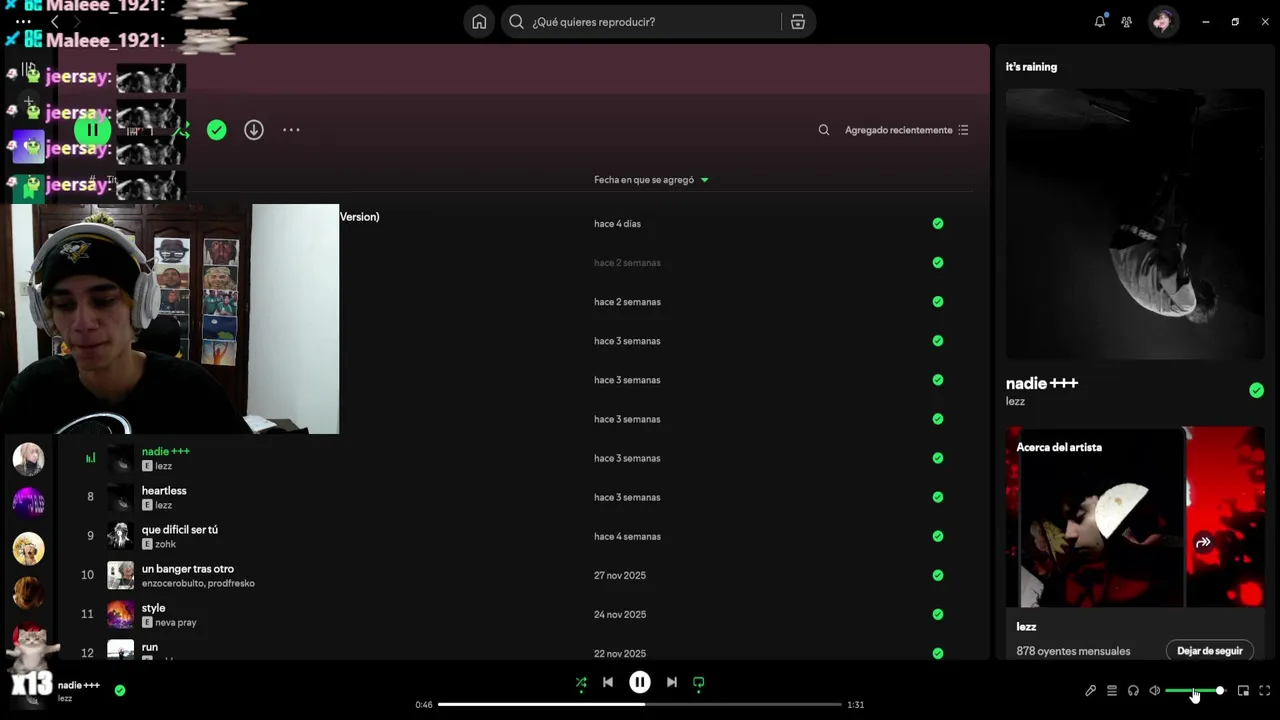Image resolution: width=1280 pixels, height=720 pixels.
Task: Mute the volume speaker icon
Action: pos(1155,690)
